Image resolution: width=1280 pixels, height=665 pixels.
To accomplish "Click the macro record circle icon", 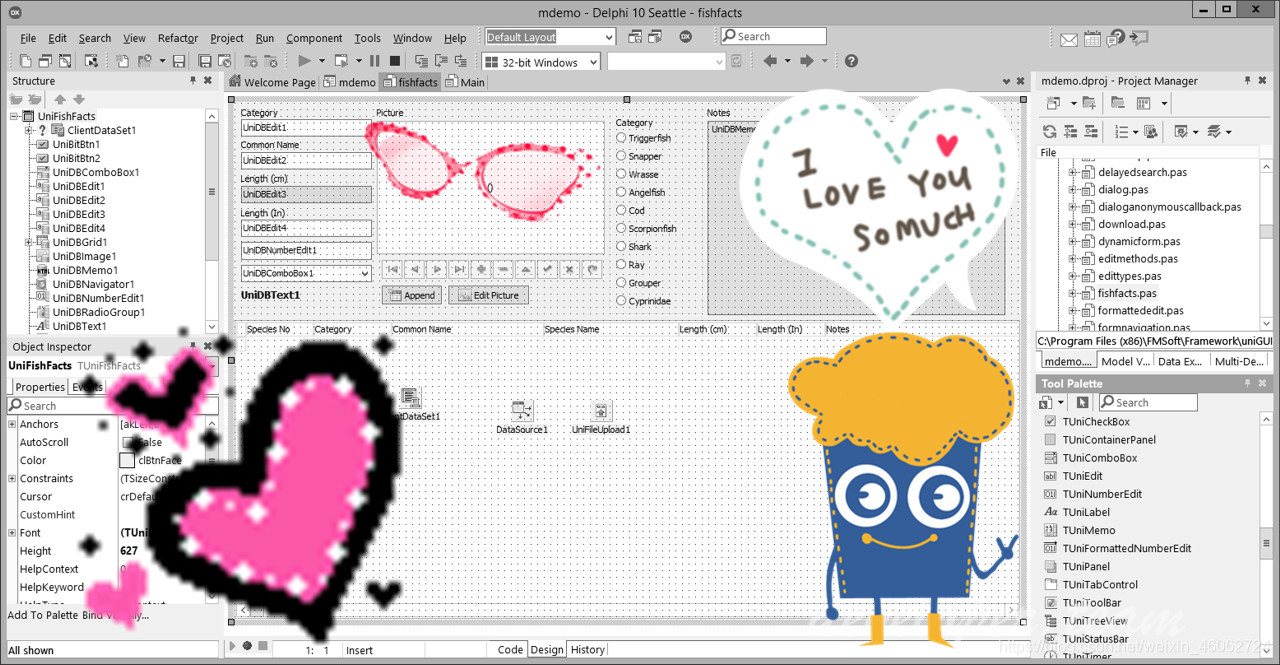I will click(247, 645).
